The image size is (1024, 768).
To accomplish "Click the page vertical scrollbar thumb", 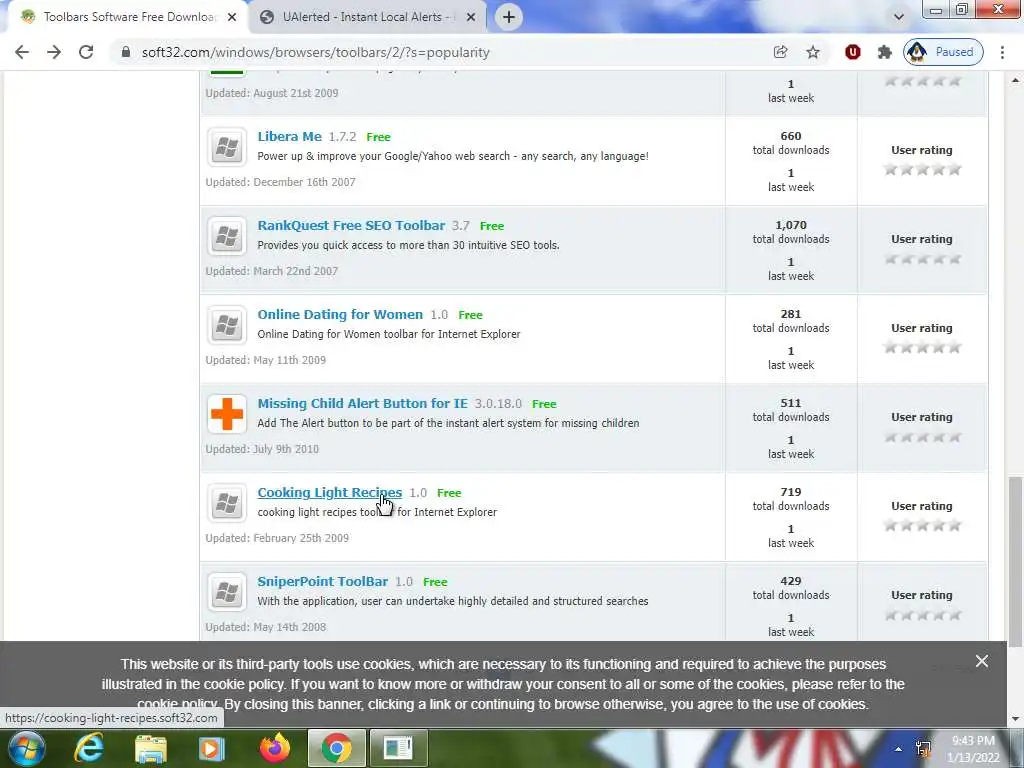I will [x=1015, y=562].
